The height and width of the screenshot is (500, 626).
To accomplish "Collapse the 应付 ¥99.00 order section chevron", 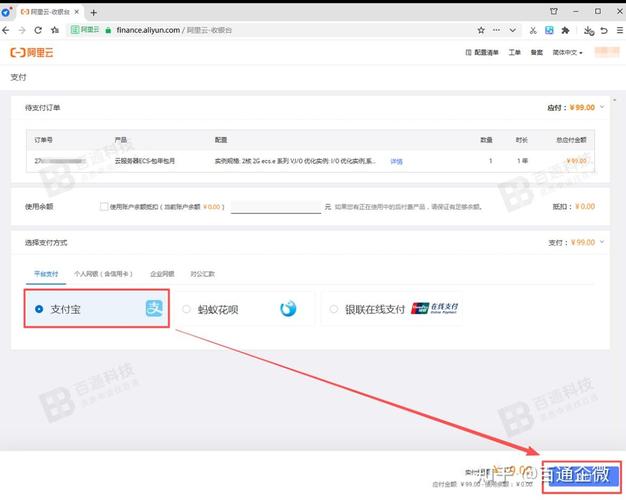I will pos(602,107).
